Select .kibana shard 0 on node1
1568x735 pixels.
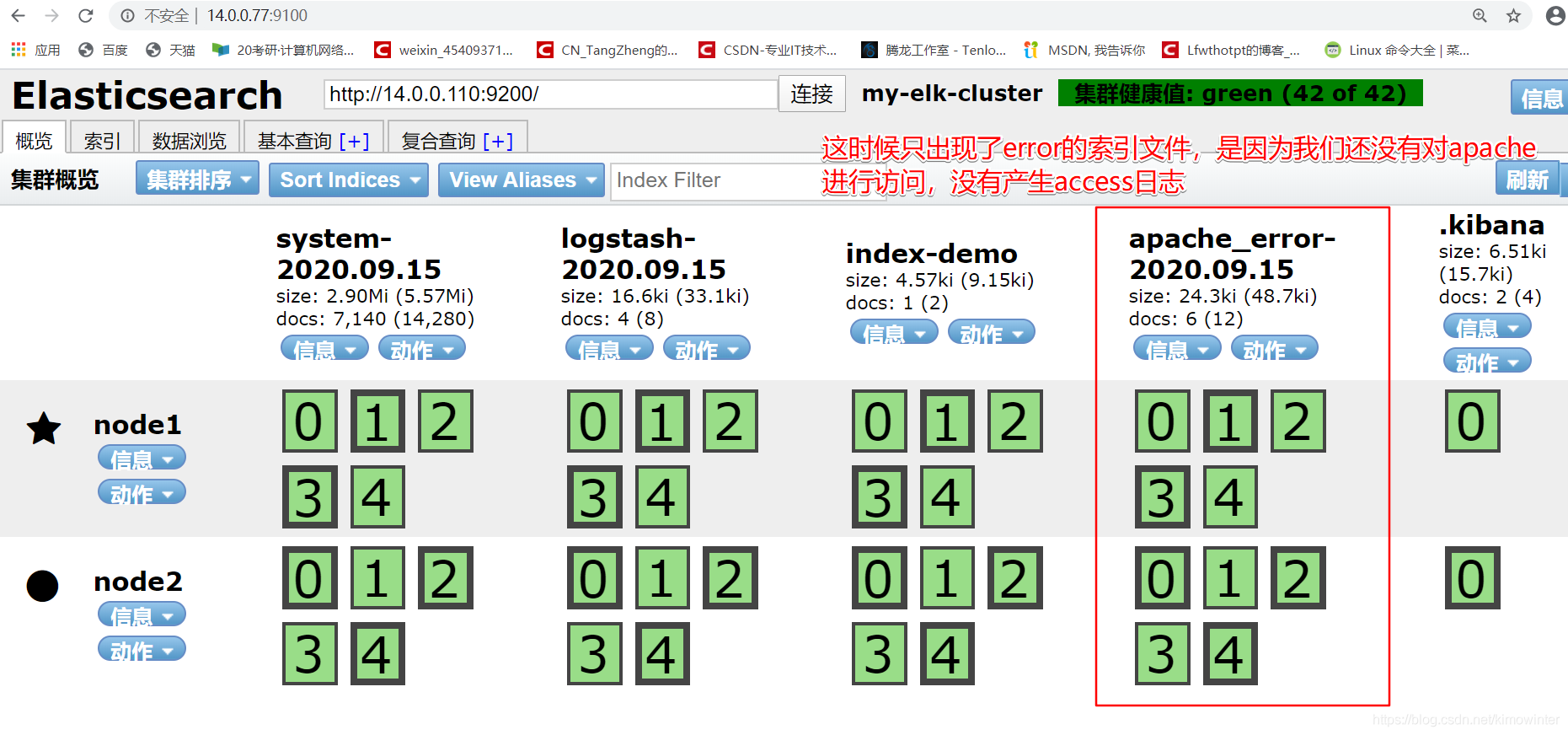(x=1472, y=421)
